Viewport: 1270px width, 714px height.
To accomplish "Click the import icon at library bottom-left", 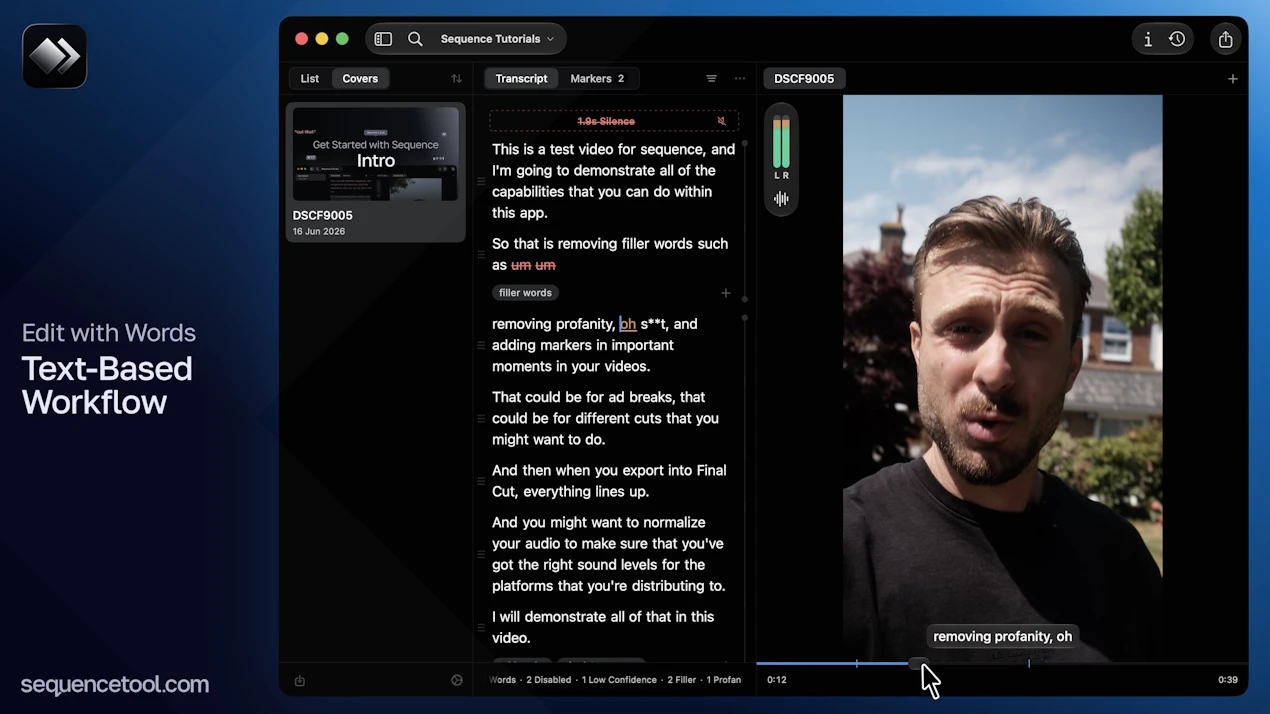I will (x=299, y=680).
